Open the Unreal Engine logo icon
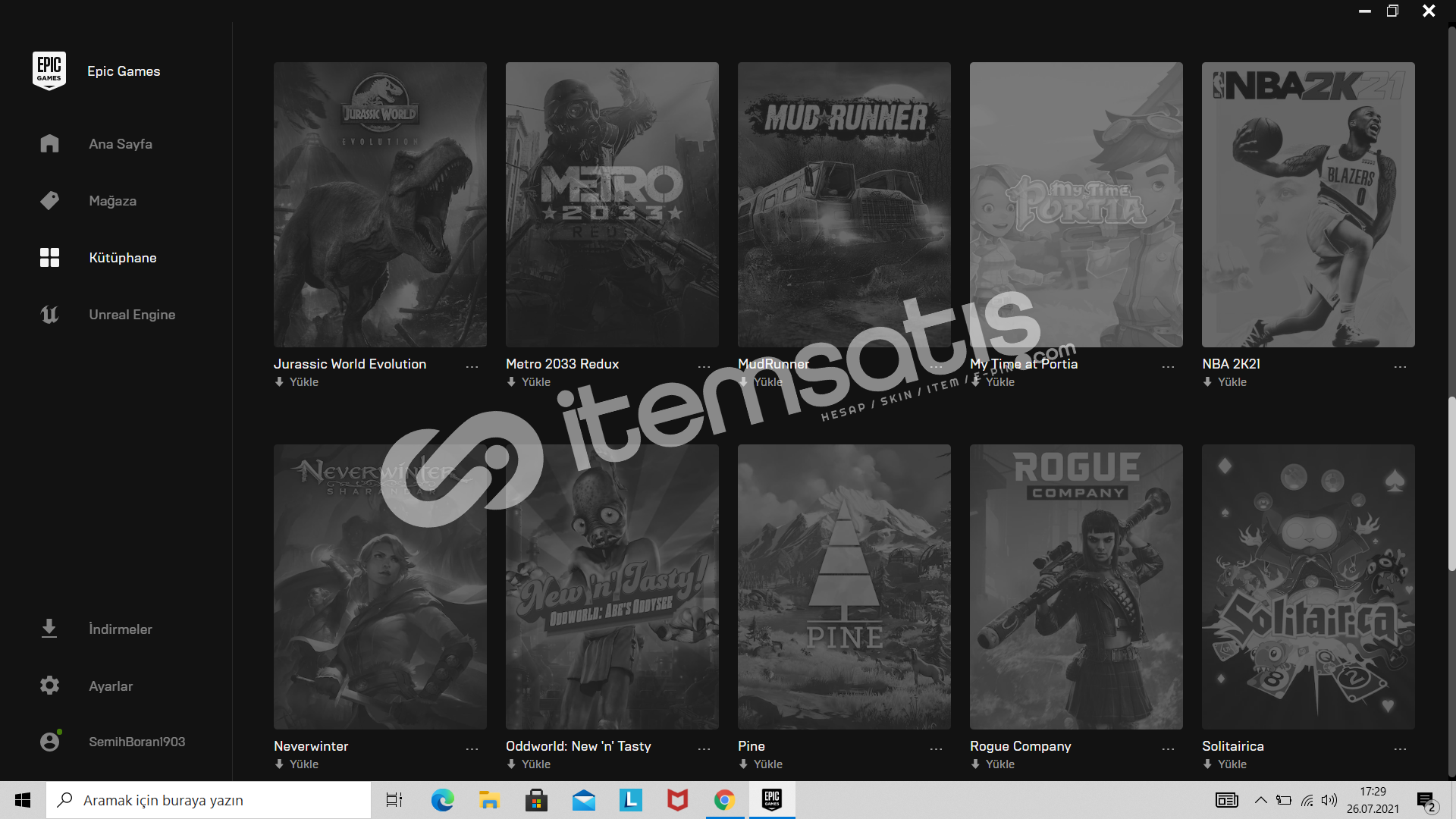1456x819 pixels. 49,314
